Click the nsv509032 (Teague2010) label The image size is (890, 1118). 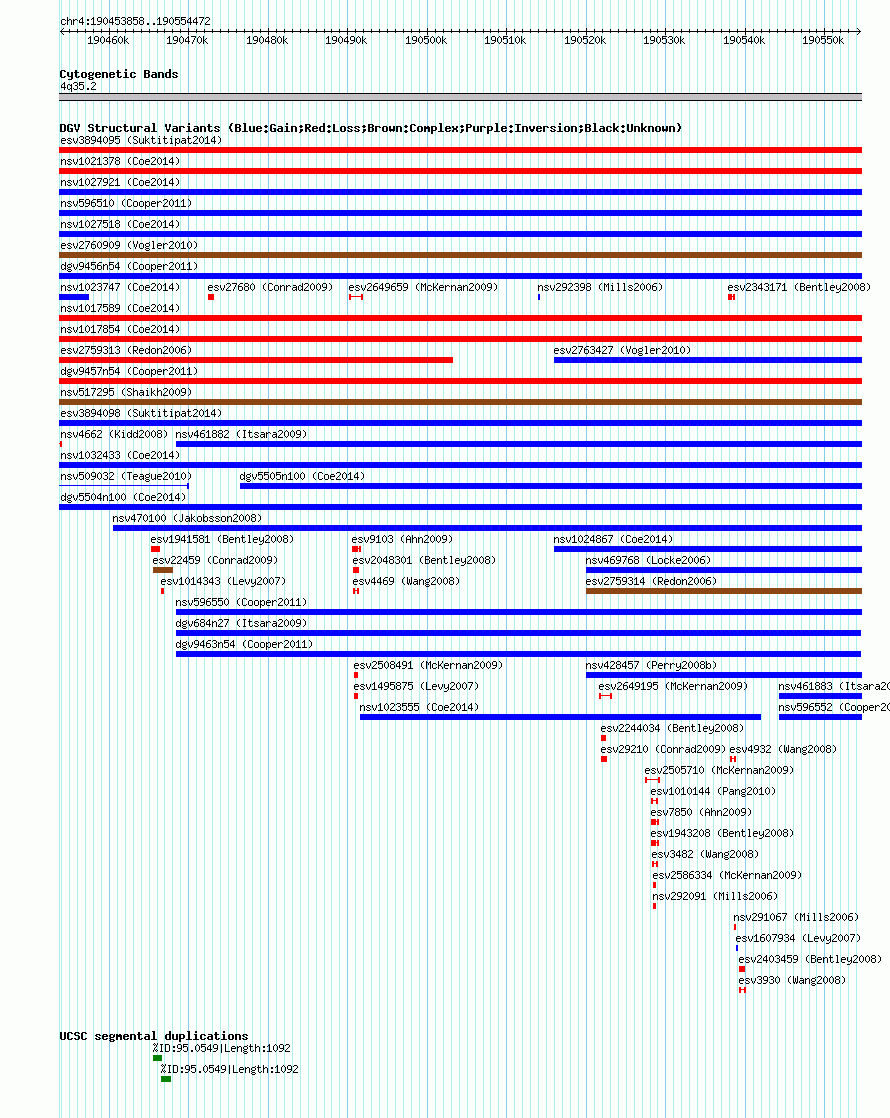coord(126,476)
